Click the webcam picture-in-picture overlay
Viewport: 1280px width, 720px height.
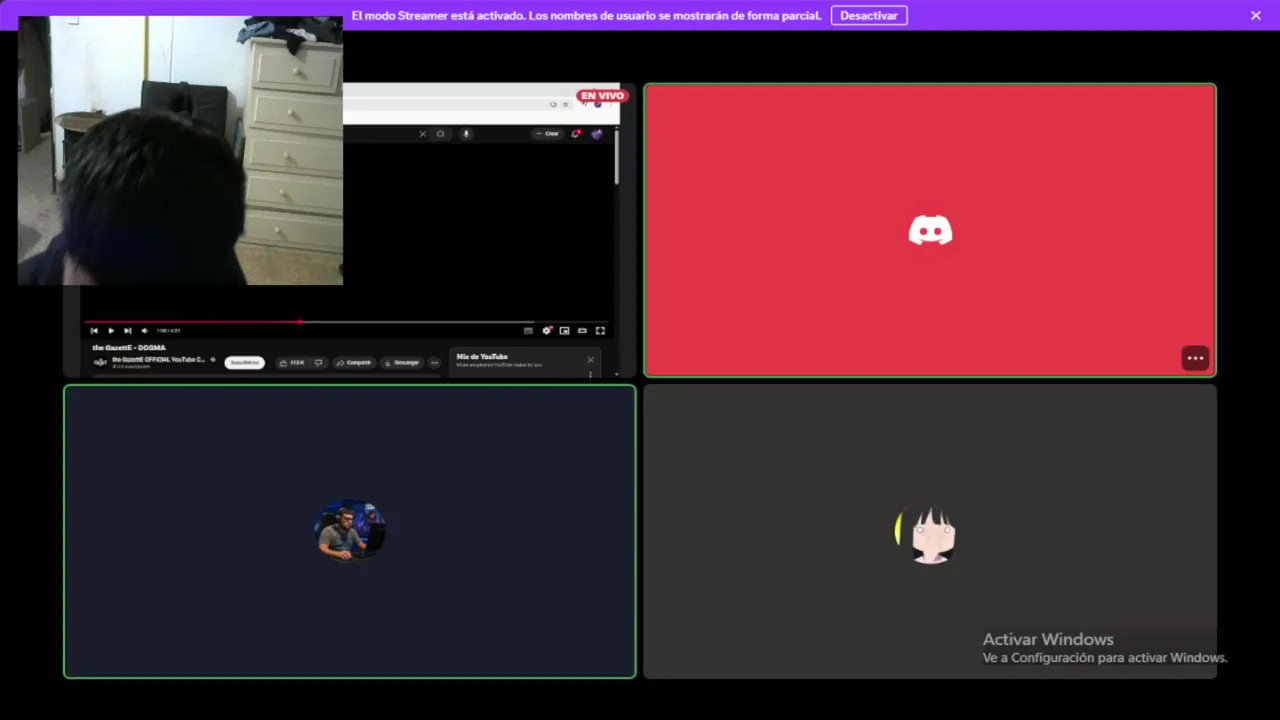(x=180, y=150)
